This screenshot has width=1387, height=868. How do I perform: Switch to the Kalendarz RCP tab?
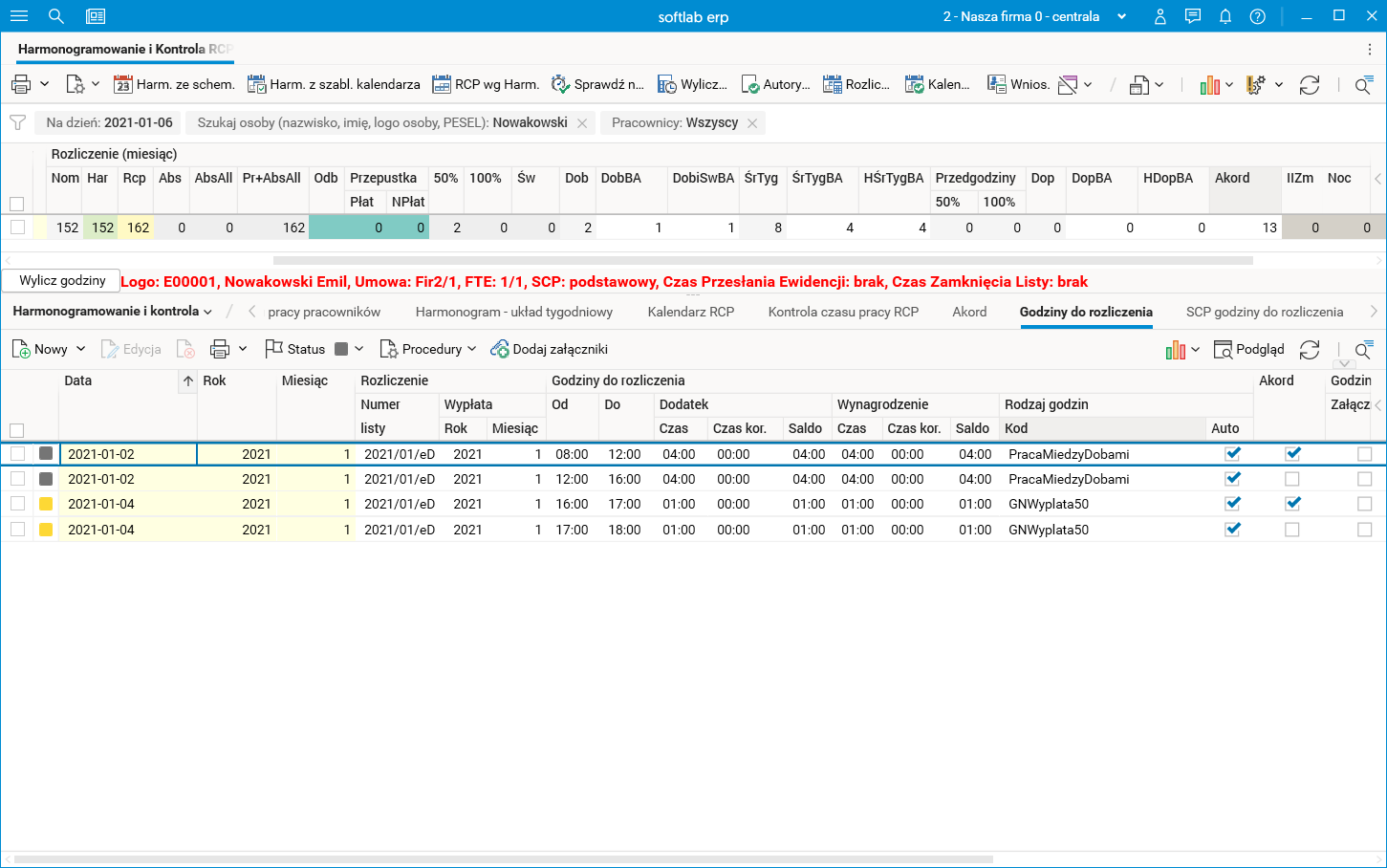click(x=690, y=312)
